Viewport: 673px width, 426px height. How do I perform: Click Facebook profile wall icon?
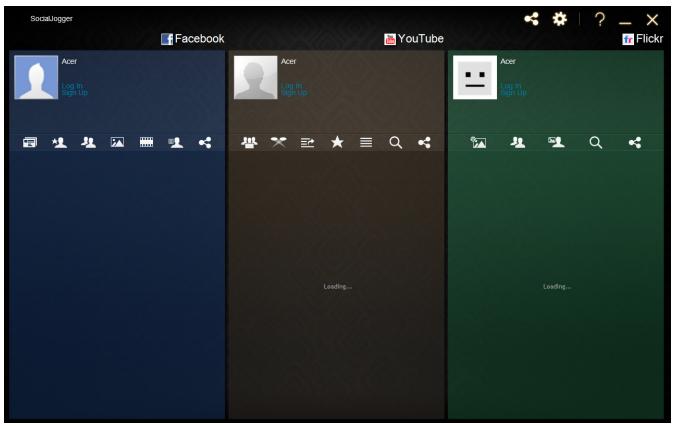pyautogui.click(x=176, y=142)
